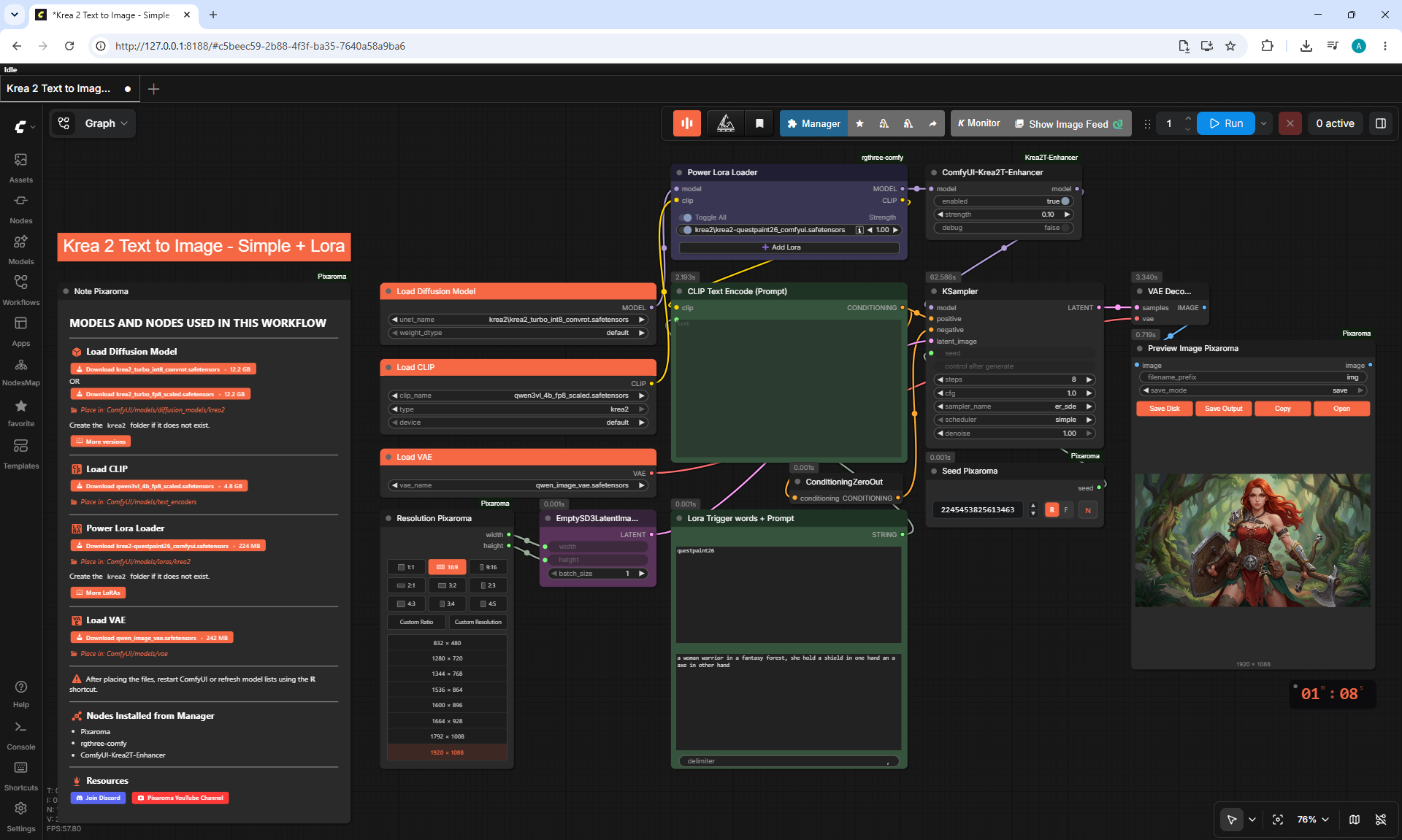Add a new workflow tab with plus
This screenshot has width=1402, height=840.
(x=153, y=89)
